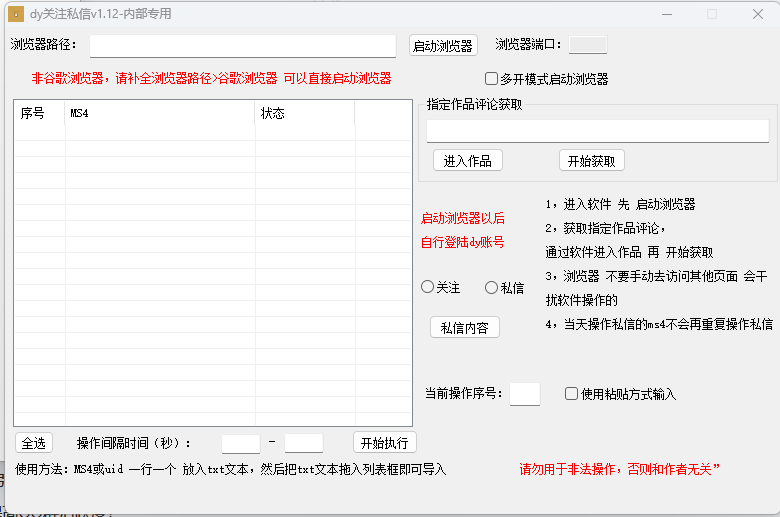Enable 多开模式启动浏览器 checkbox
Viewport: 780px width, 517px height.
tap(492, 79)
